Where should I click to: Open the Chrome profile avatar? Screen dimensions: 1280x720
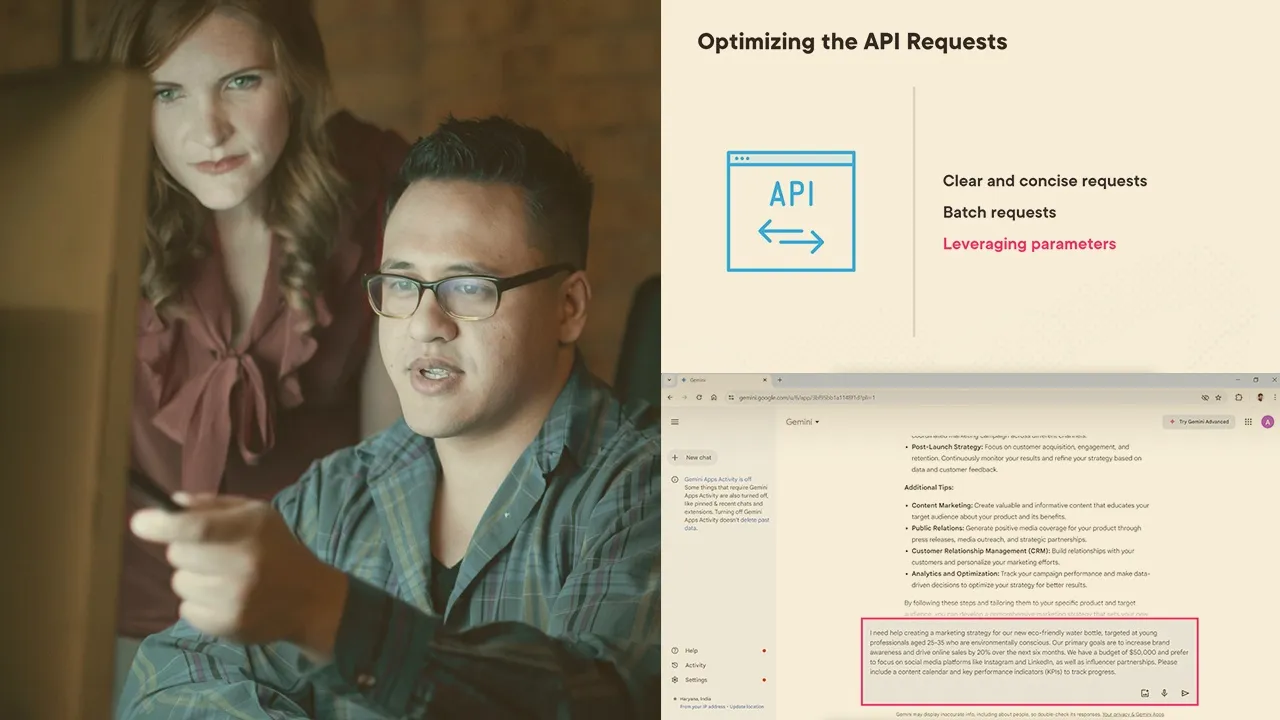(1259, 397)
